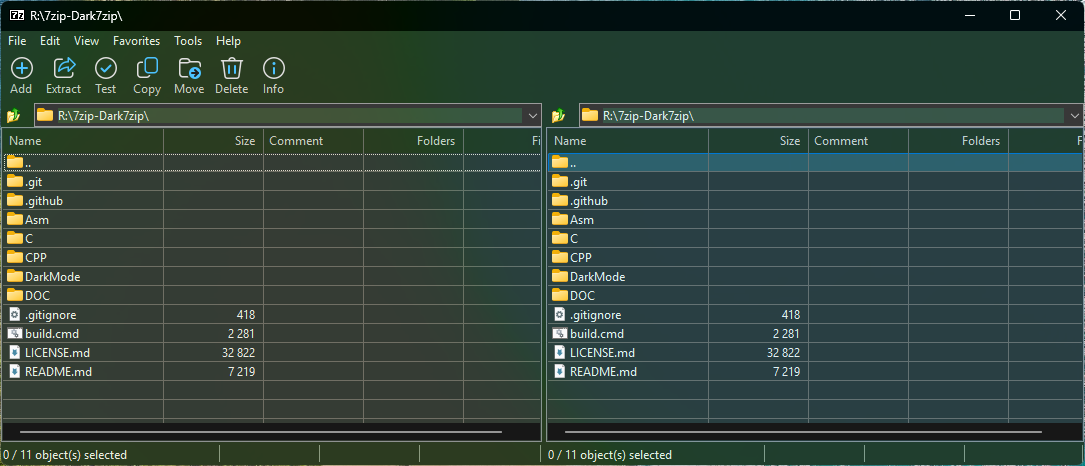1085x466 pixels.
Task: Click left panel Folders column header
Action: [413, 141]
